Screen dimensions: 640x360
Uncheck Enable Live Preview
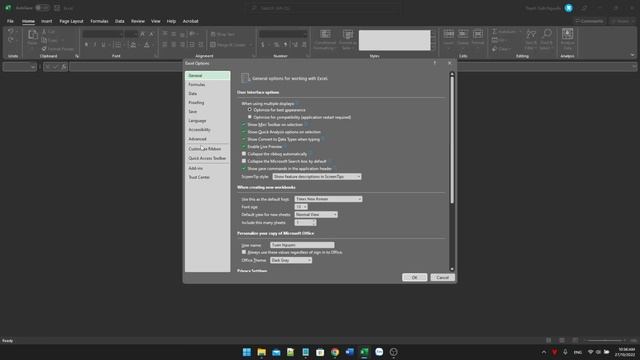244,147
